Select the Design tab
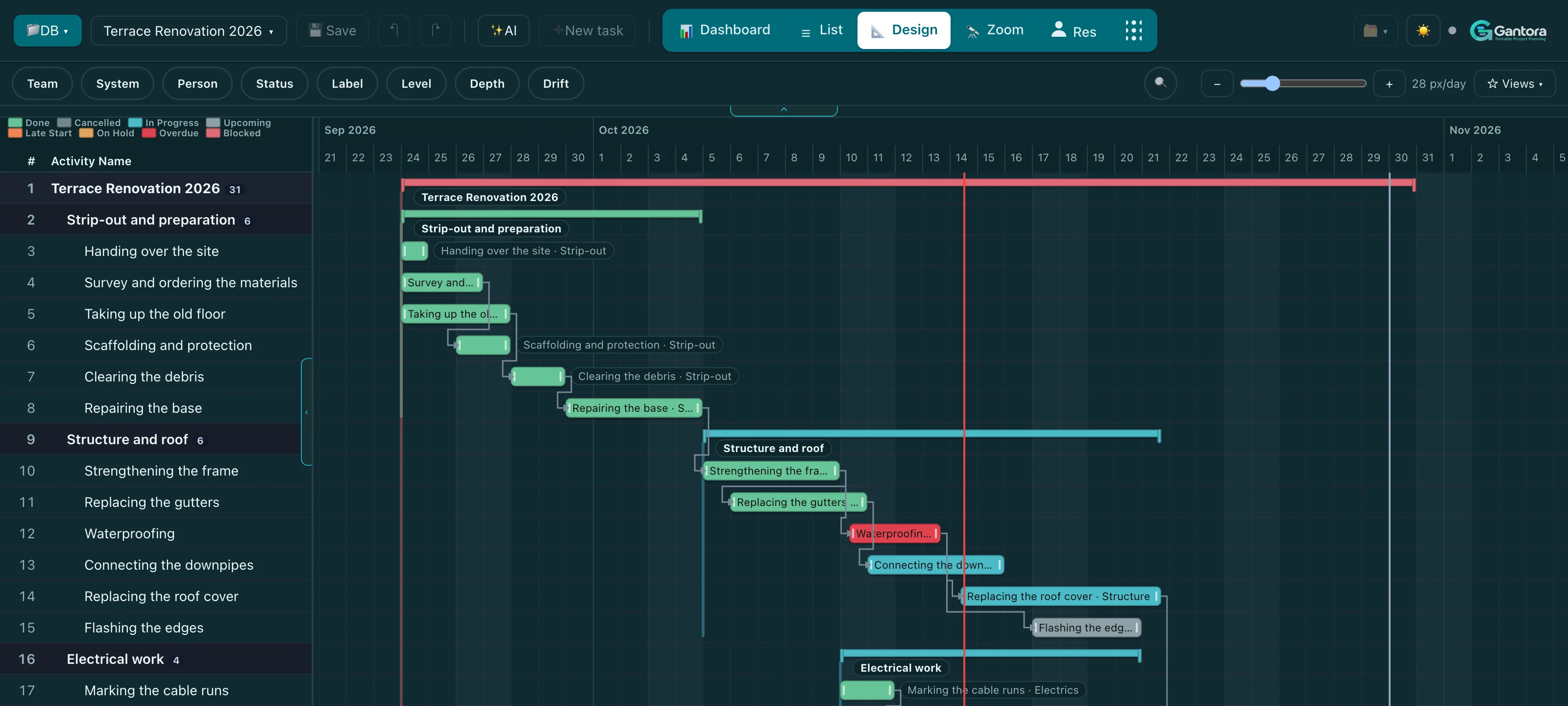 [x=904, y=30]
